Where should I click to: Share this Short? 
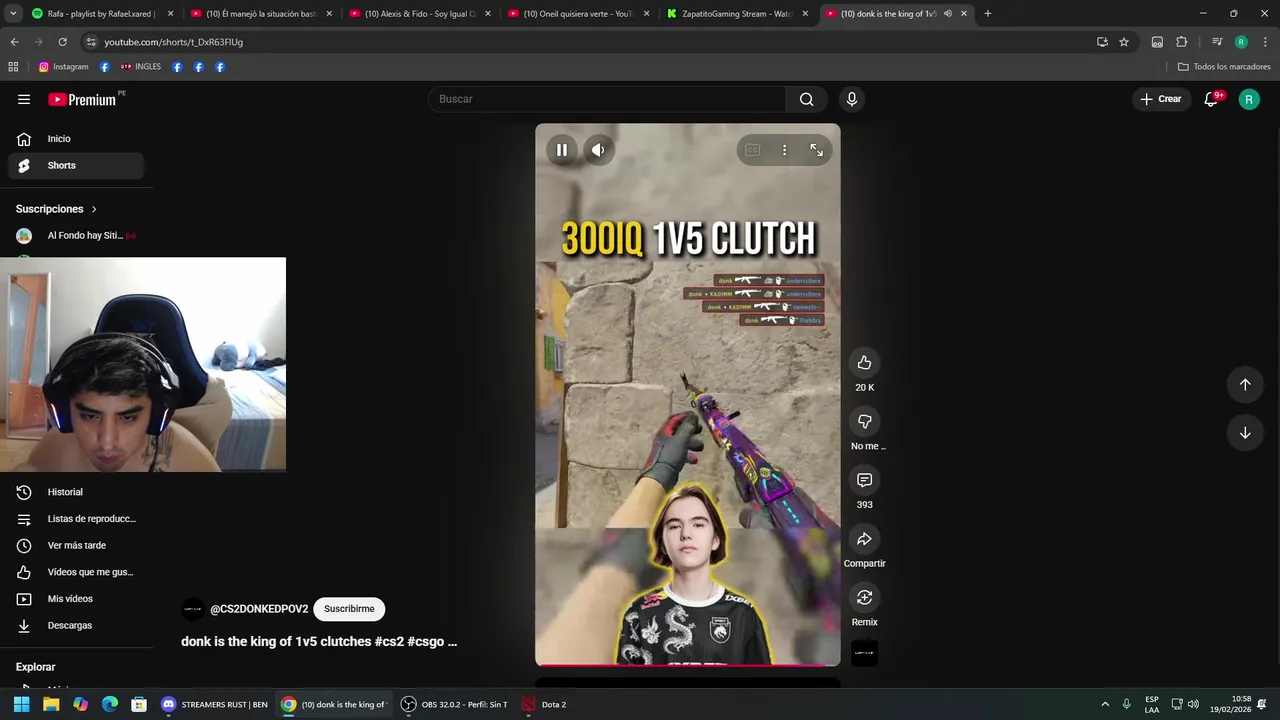[x=865, y=539]
